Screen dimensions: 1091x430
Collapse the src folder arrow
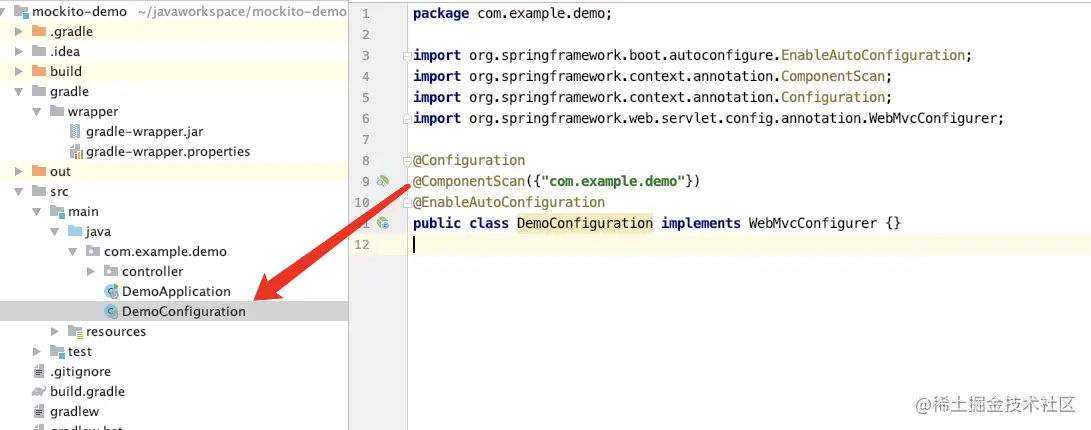[19, 192]
